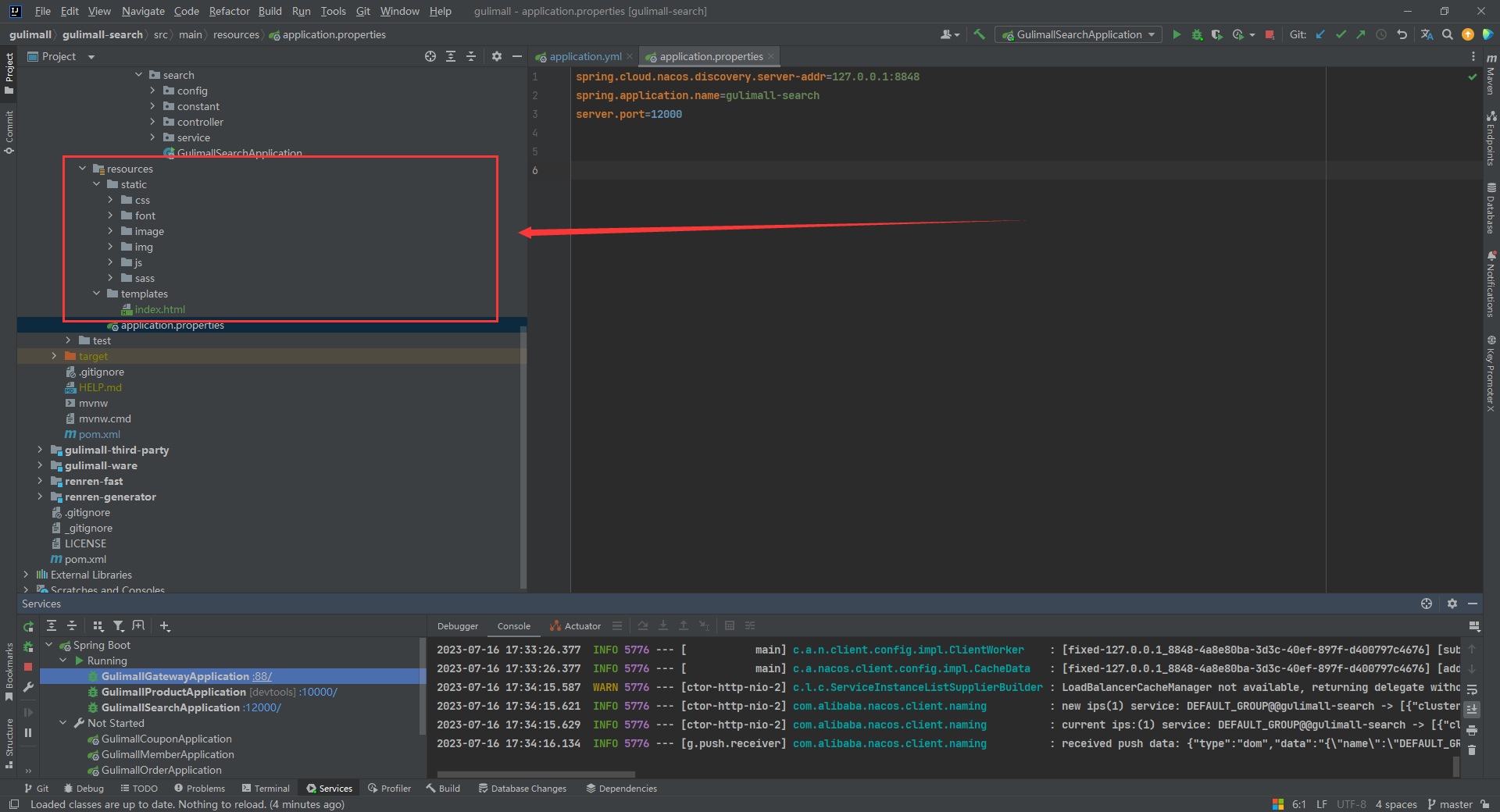Toggle read-only lock icon in status bar

click(1484, 804)
